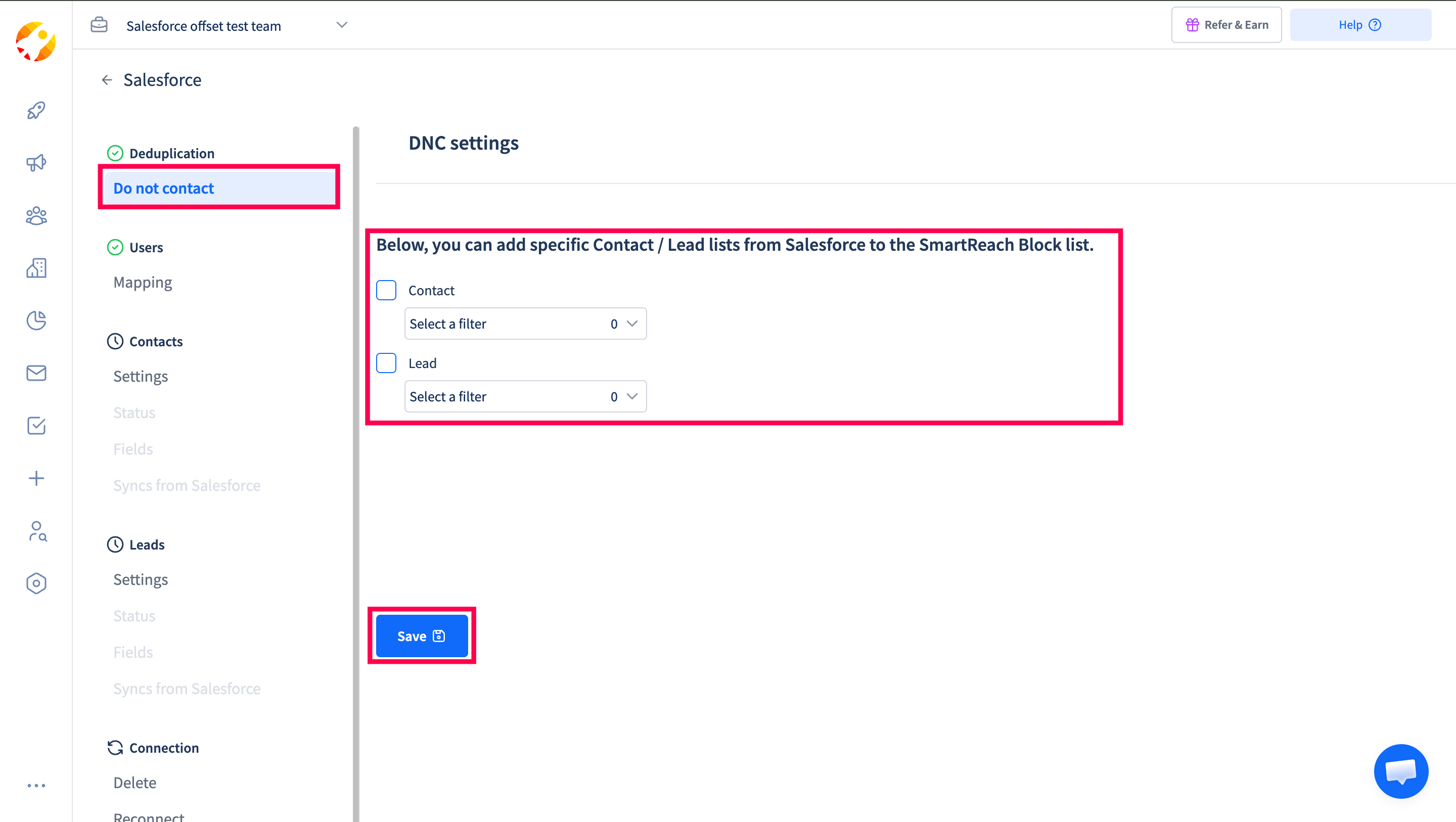Open the checkbox tasks icon in sidebar
This screenshot has width=1456, height=822.
pyautogui.click(x=36, y=426)
